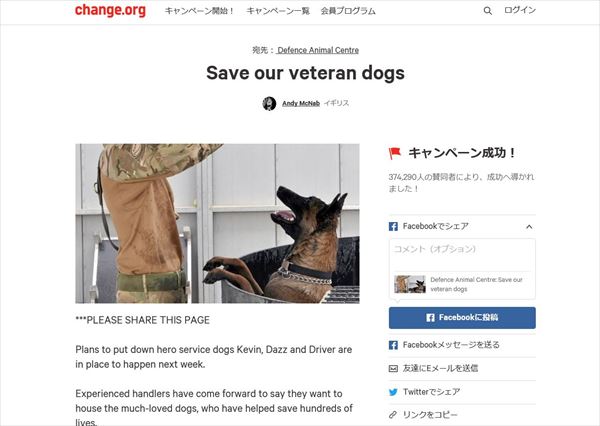
Task: Open the Defence Animal Centre link
Action: click(x=318, y=50)
